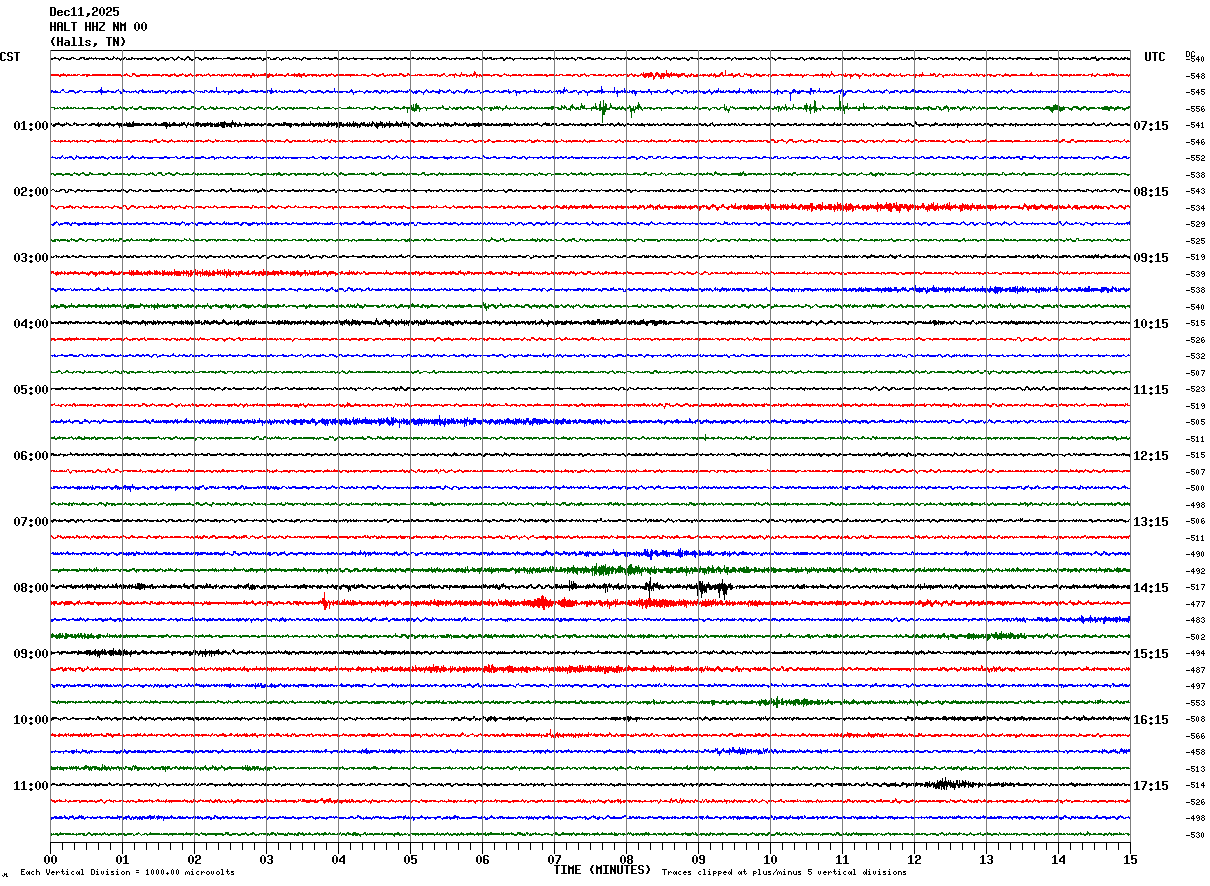The width and height of the screenshot is (1210, 886).
Task: Click the "Traces clipped at plus/minus 5" note
Action: [x=784, y=873]
